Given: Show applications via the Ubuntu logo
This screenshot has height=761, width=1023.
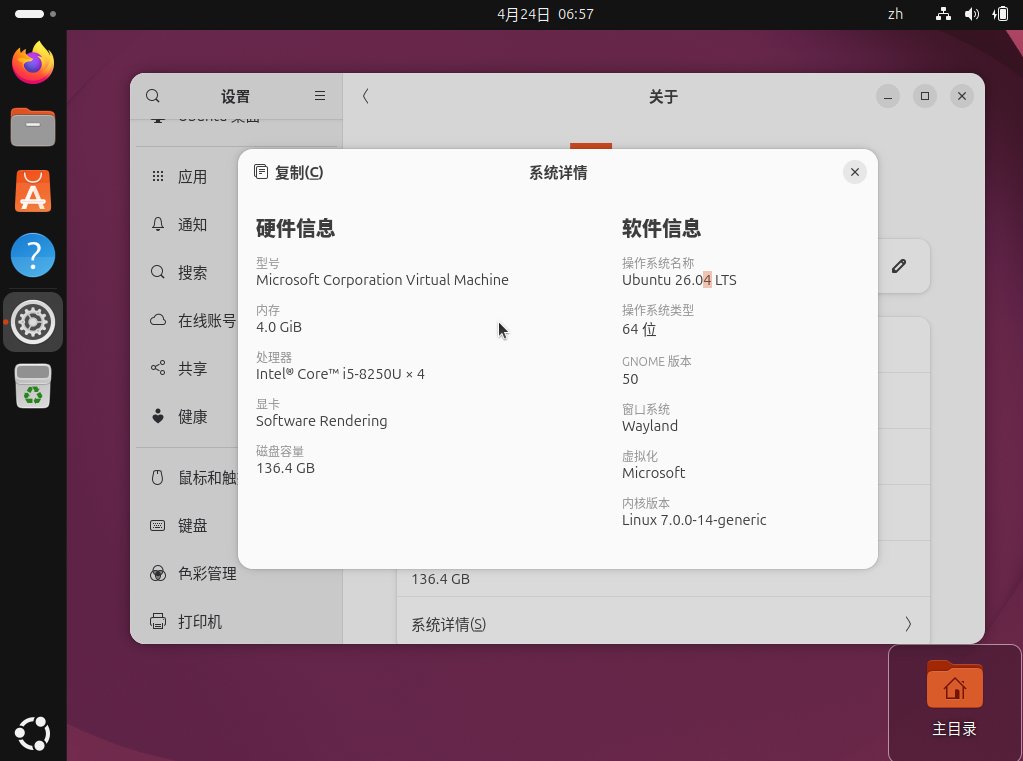Looking at the screenshot, I should coord(33,734).
